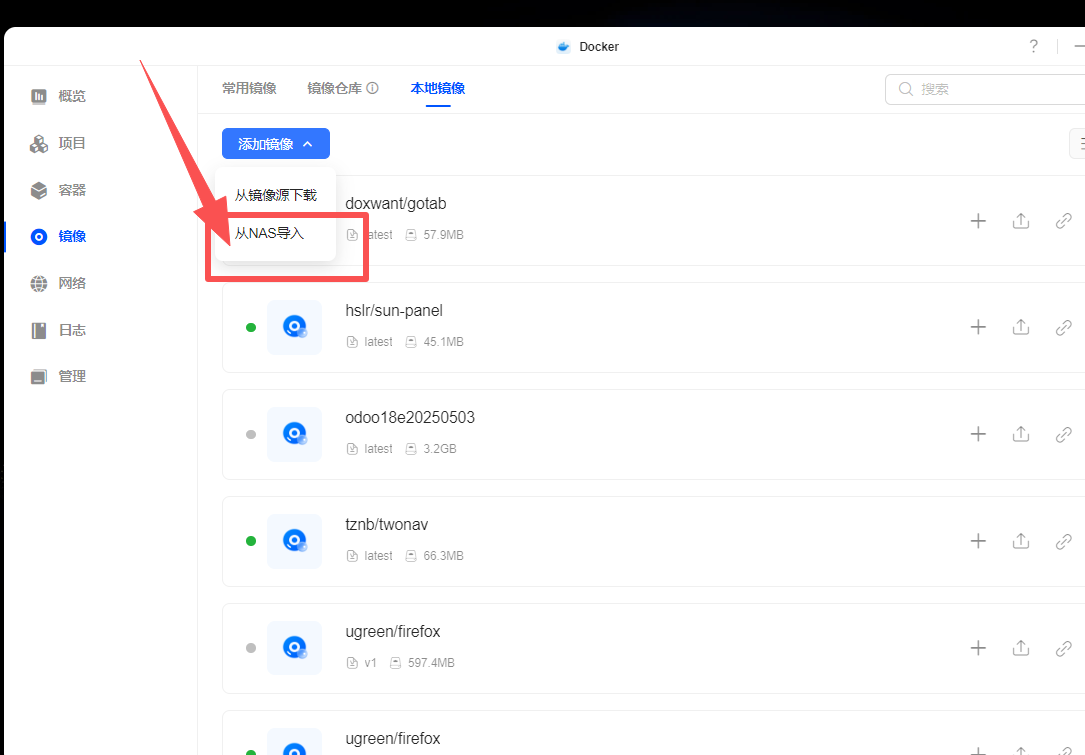This screenshot has width=1085, height=755.
Task: Check status dot of ugreen/firefox image
Action: click(x=250, y=648)
